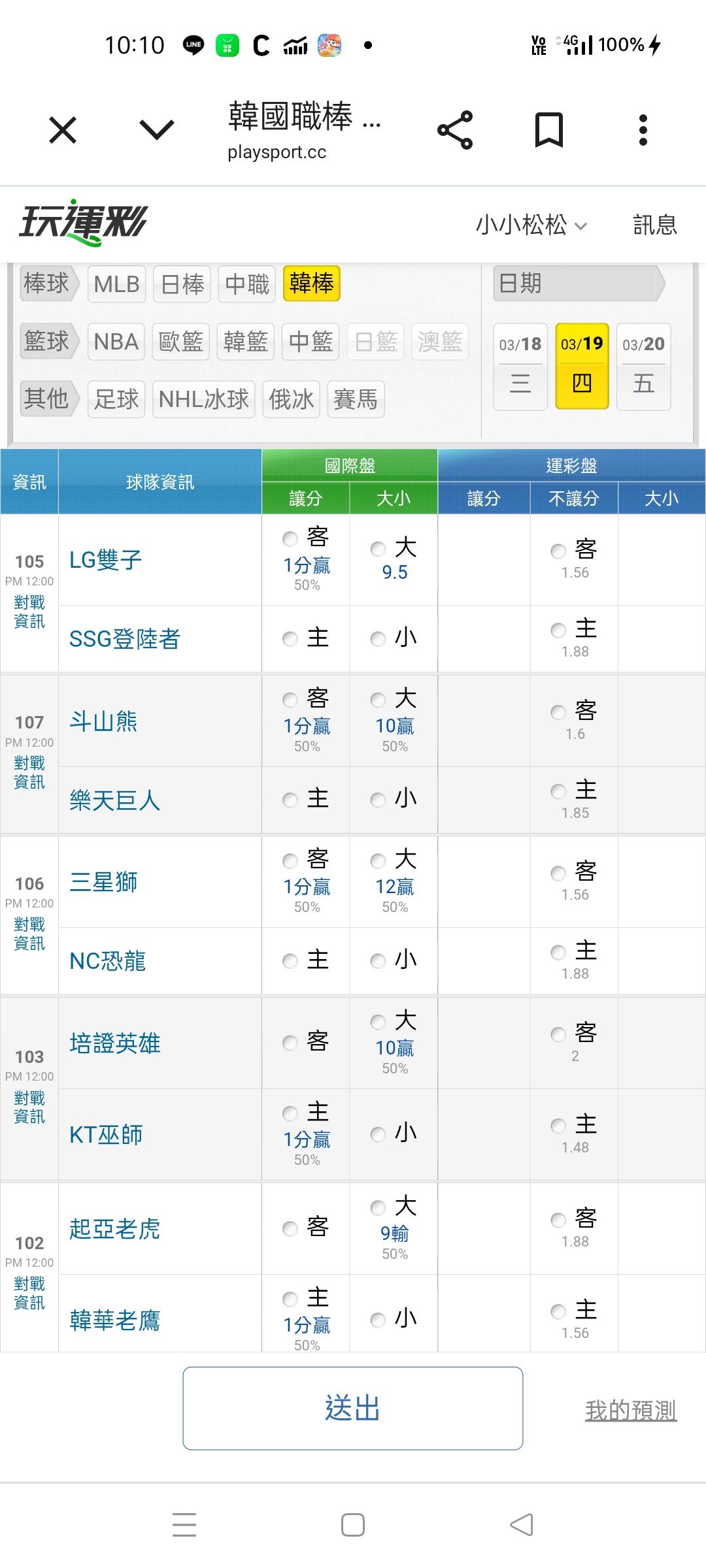Open the NHL冰球 tab

[x=204, y=399]
